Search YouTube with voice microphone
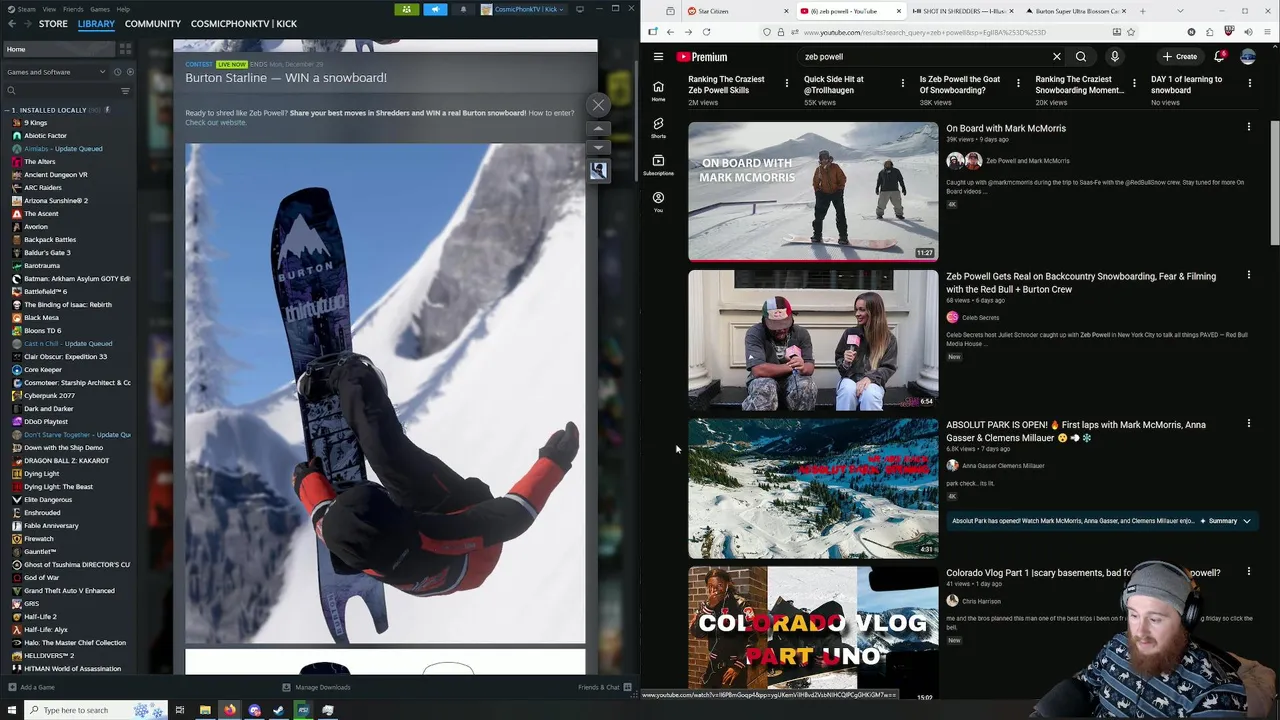Viewport: 1280px width, 720px height. pos(1114,57)
